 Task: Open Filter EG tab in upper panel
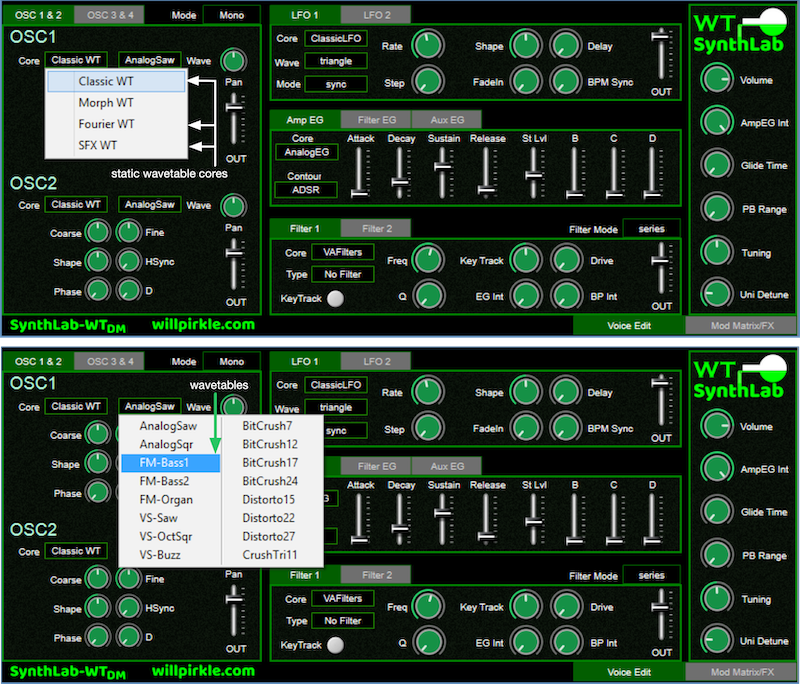pos(377,120)
